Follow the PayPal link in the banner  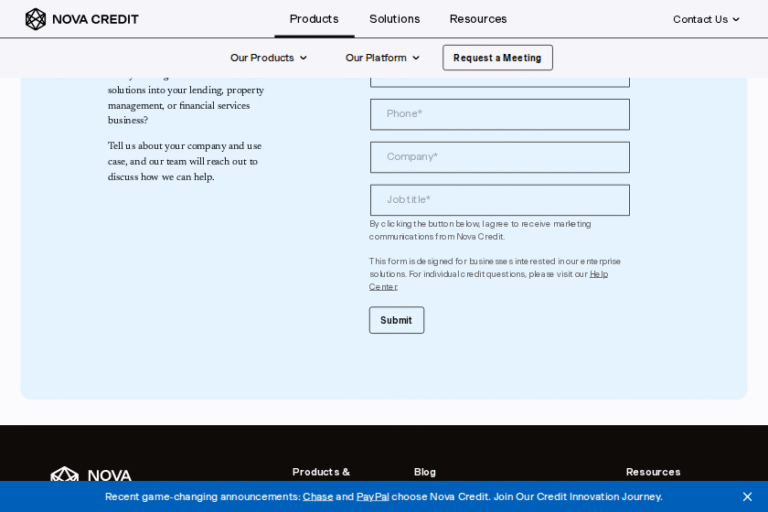coord(372,496)
